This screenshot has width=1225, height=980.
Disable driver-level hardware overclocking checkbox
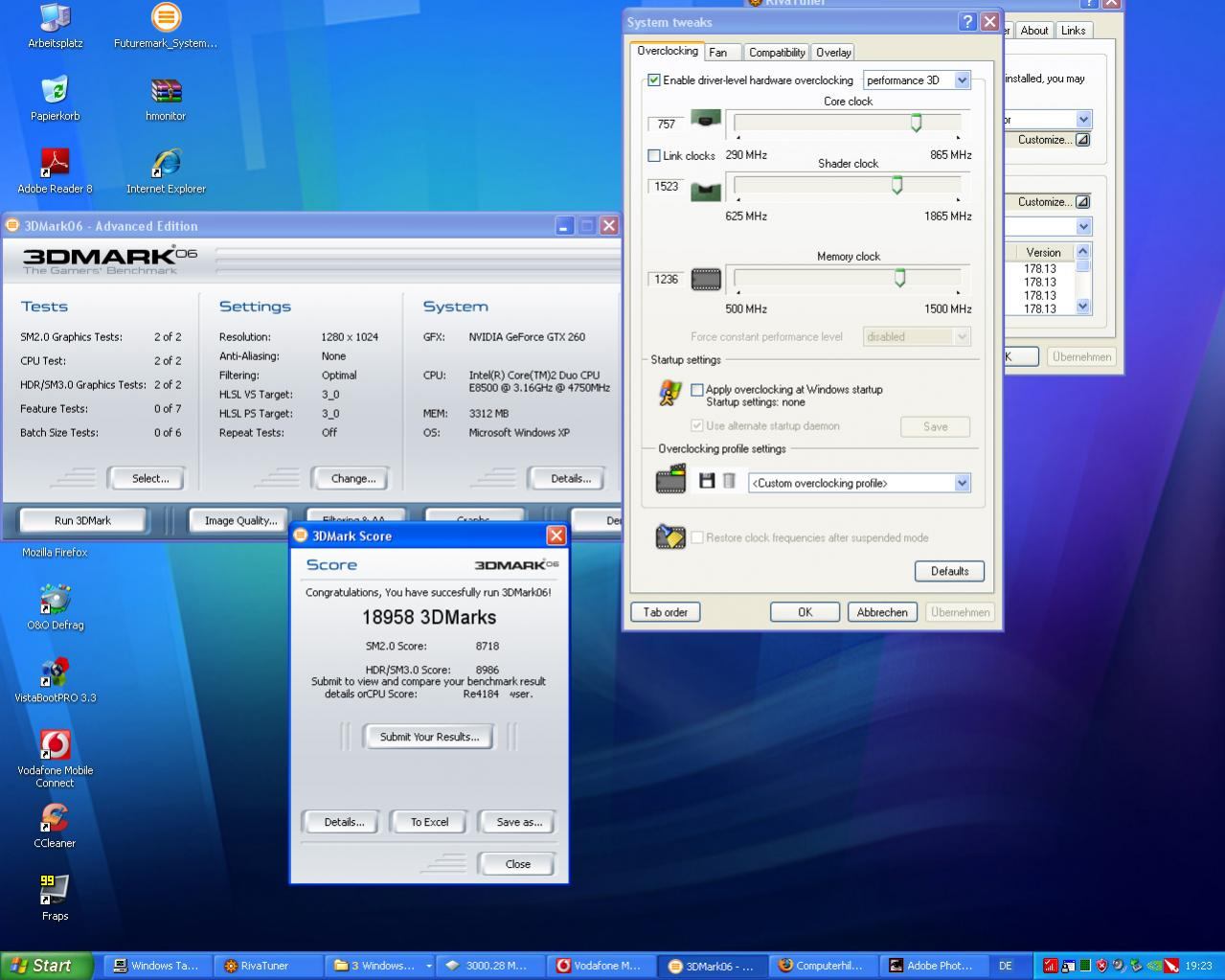654,80
